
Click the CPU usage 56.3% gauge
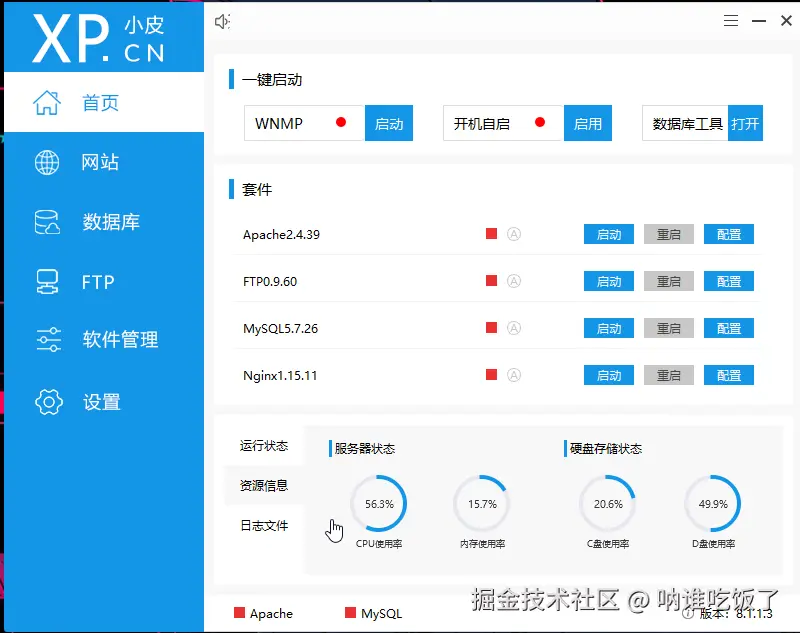point(379,503)
